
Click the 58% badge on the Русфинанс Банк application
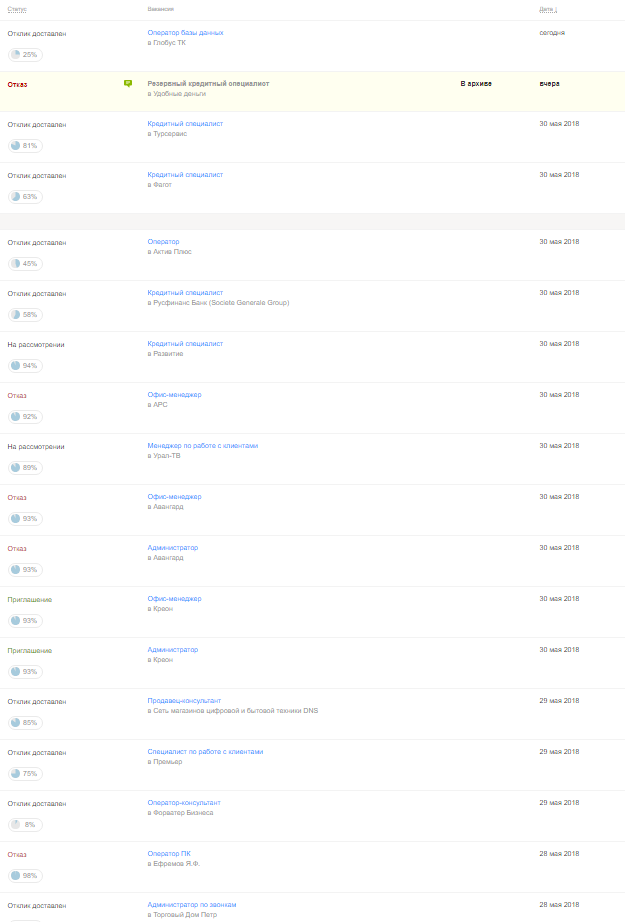pos(22,314)
